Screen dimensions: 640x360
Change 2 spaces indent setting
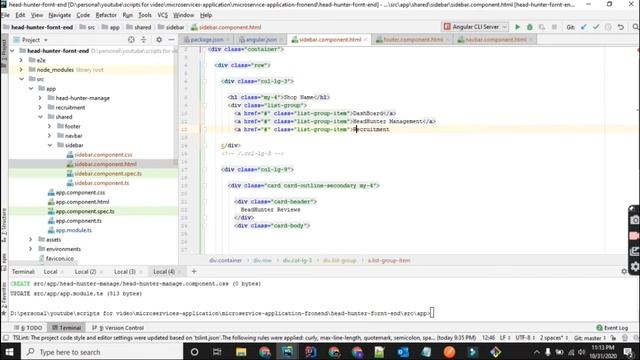(x=554, y=338)
